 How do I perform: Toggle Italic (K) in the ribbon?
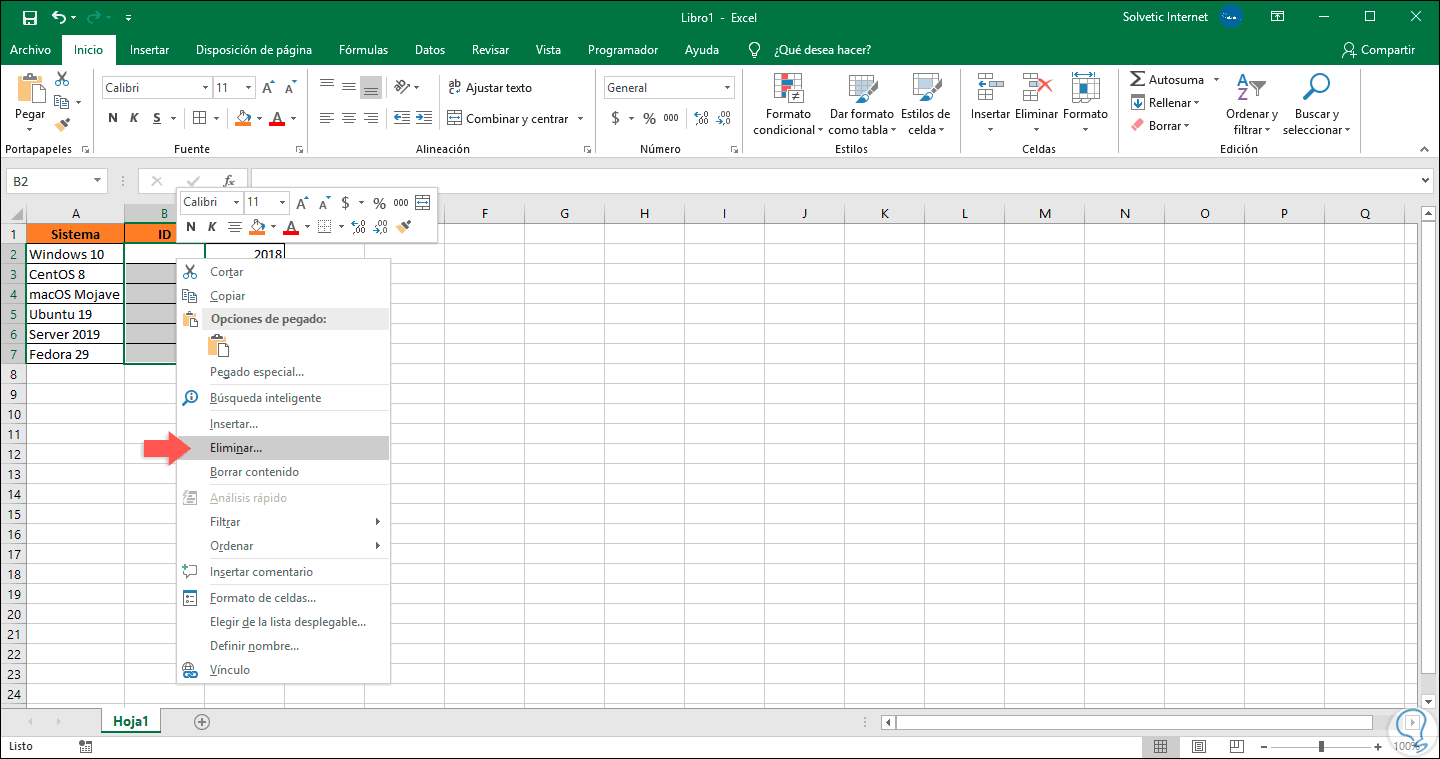click(x=135, y=118)
